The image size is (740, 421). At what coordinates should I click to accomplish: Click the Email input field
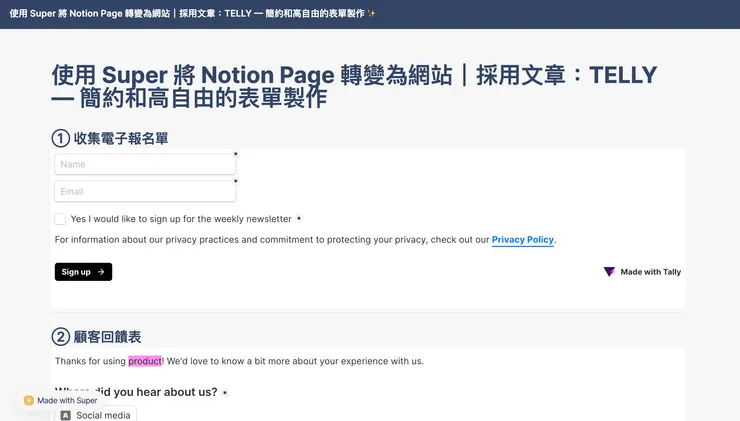click(x=145, y=192)
